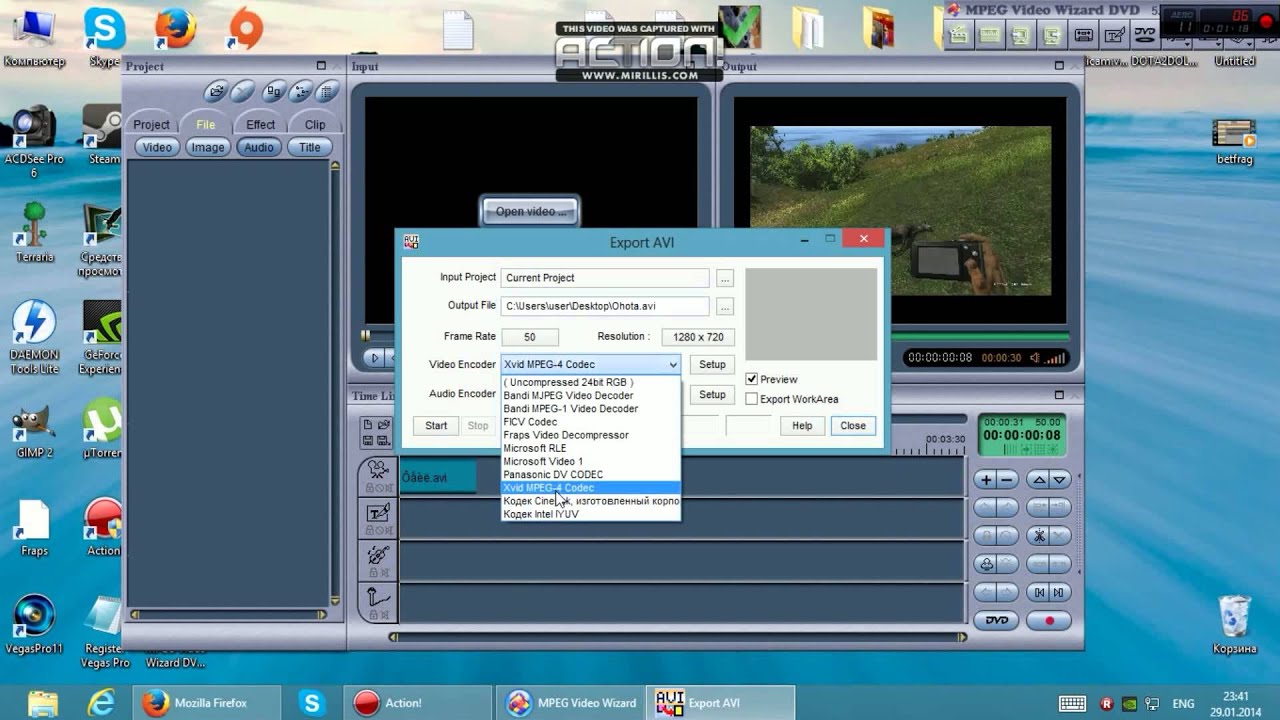
Task: Click the voice track microphone icon
Action: point(379,598)
